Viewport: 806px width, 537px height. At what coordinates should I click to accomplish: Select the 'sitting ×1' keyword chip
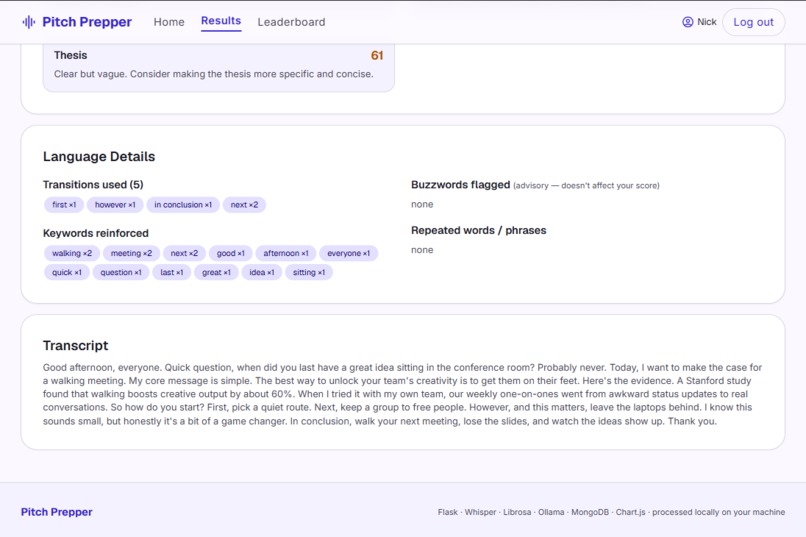[x=309, y=272]
